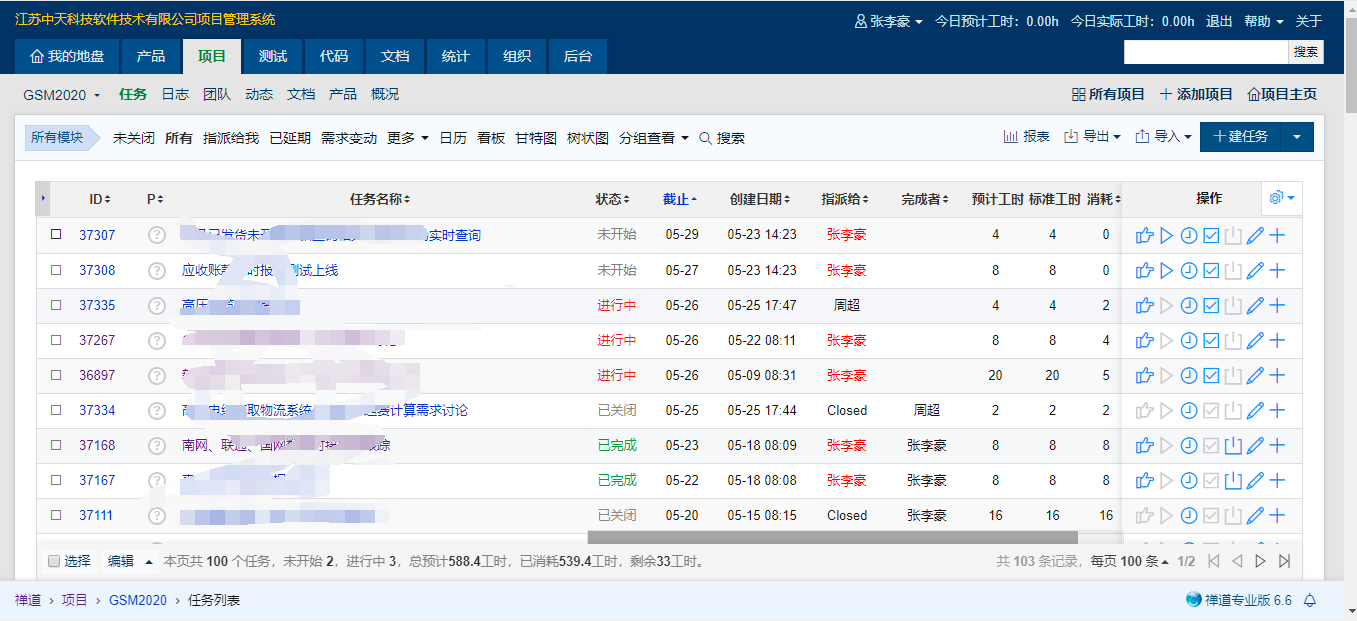1357x621 pixels.
Task: Tick the checkbox for task 37307
Action: click(56, 235)
